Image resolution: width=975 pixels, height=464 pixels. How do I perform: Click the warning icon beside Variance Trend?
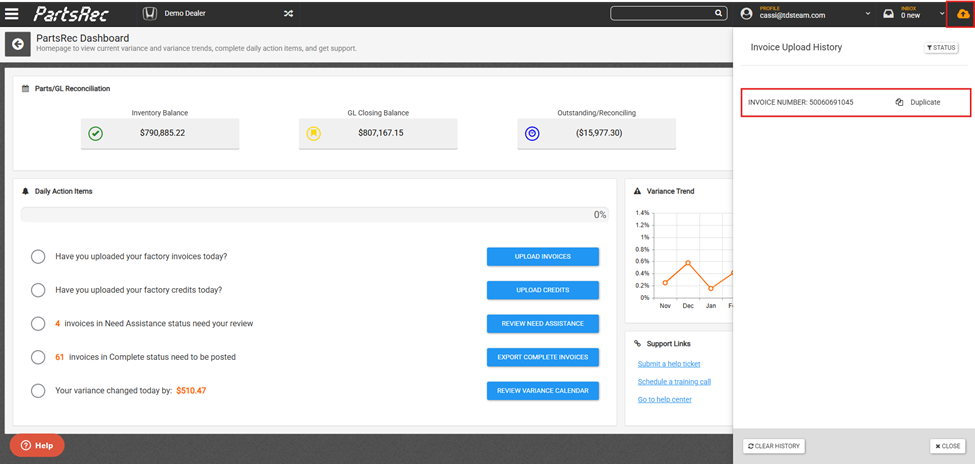point(637,192)
